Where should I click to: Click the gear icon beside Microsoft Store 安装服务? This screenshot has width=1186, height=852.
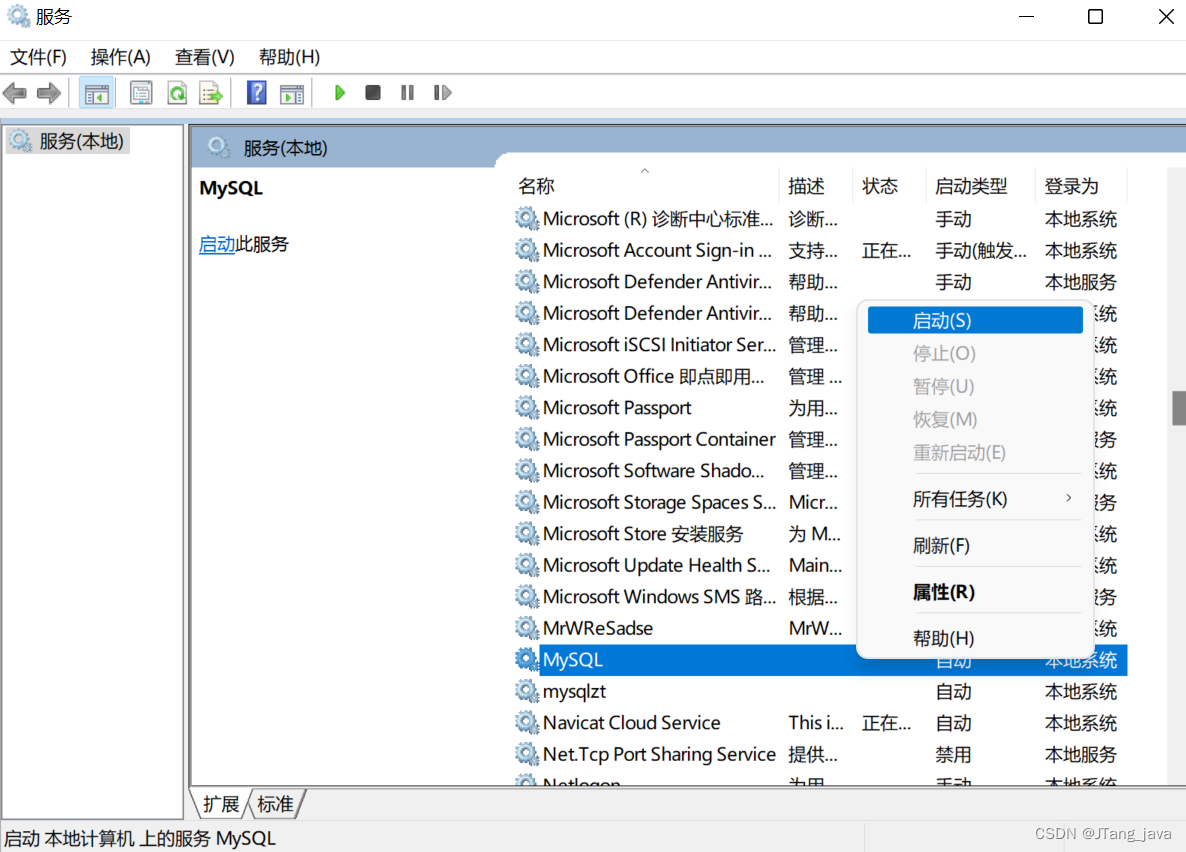526,533
